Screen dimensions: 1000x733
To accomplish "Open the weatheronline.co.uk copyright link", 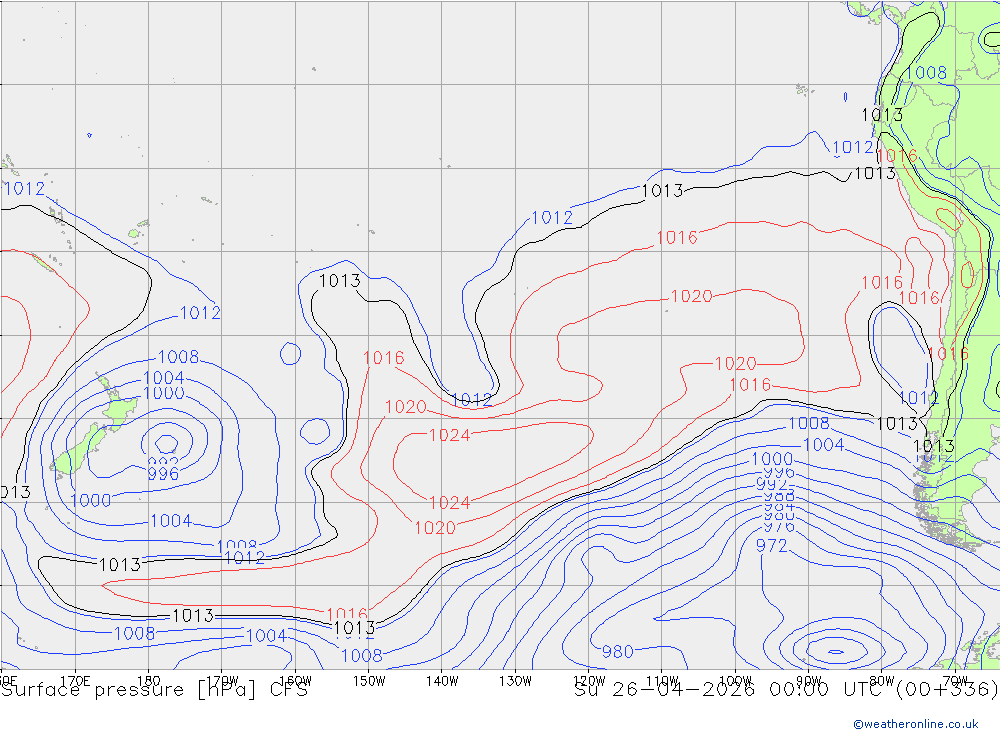I will [916, 724].
